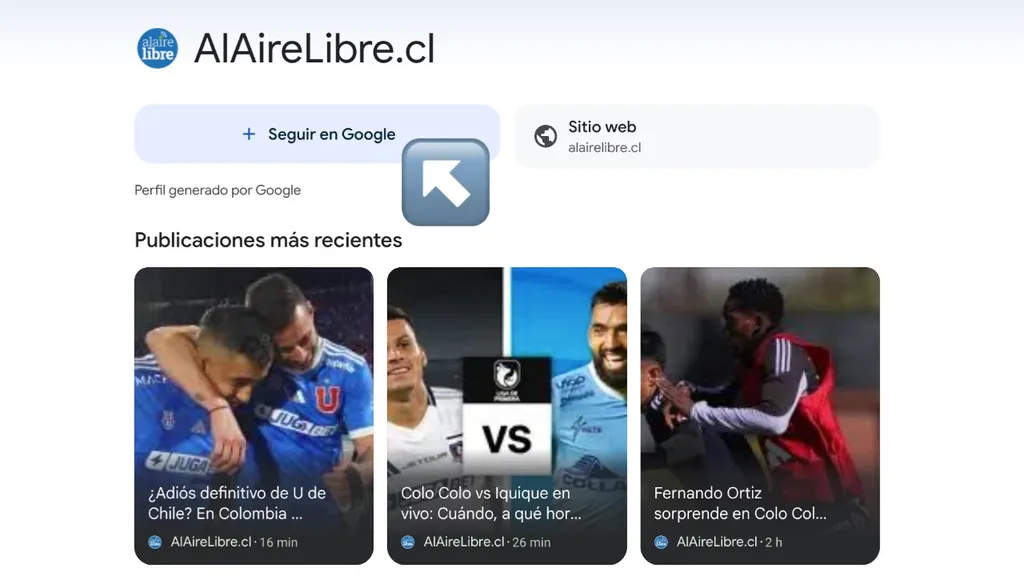Click AlAireLibre.cl 26 min source label
The width and height of the screenshot is (1024, 576).
(x=487, y=542)
